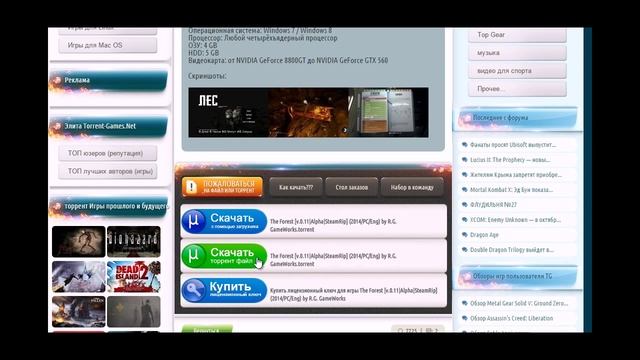Select the видео для спорта category
Viewport: 640px width, 360px height.
[x=517, y=71]
